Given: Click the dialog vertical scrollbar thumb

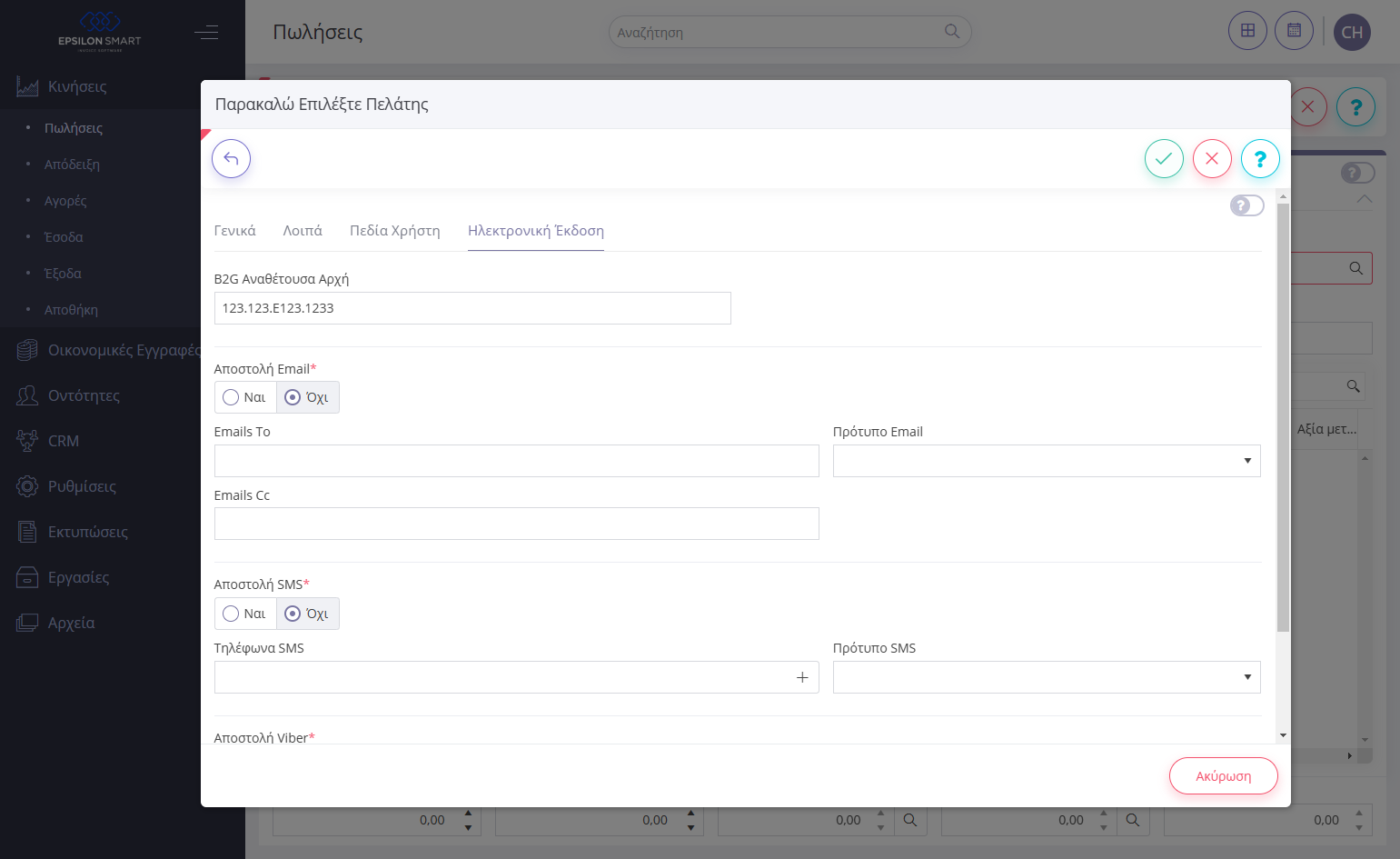Looking at the screenshot, I should tap(1283, 417).
